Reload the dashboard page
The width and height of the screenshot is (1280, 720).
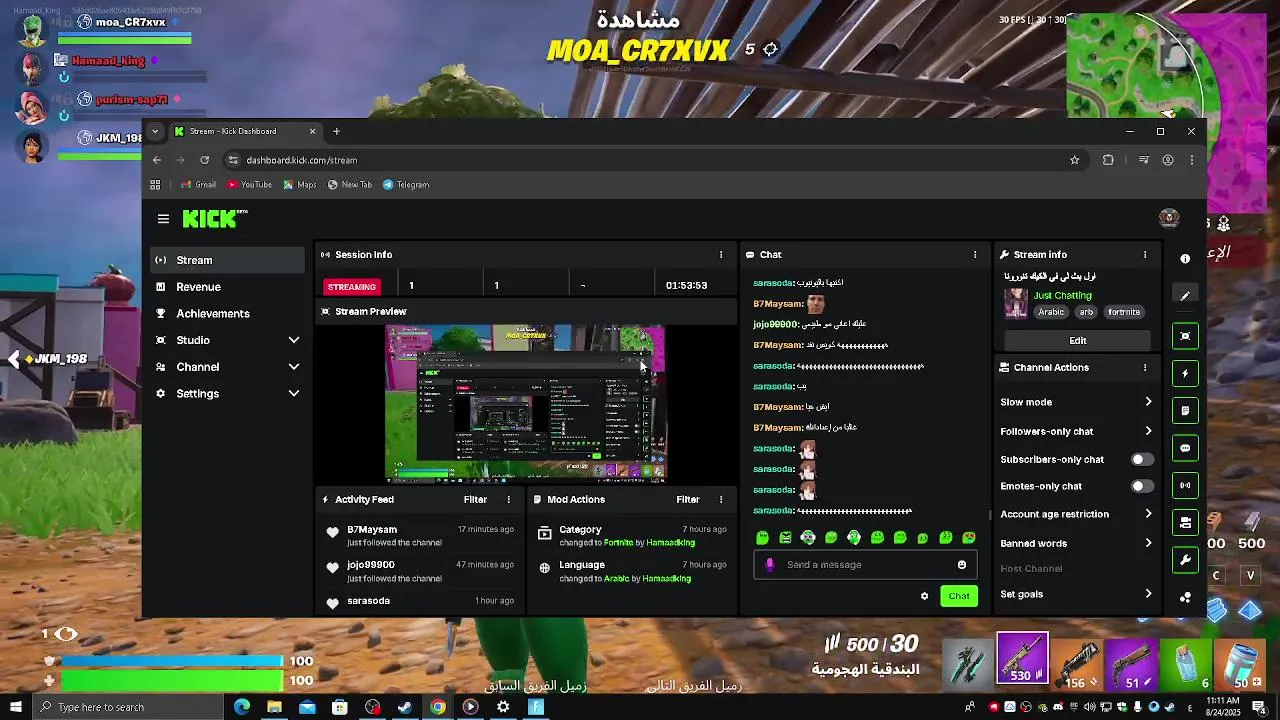[x=204, y=160]
